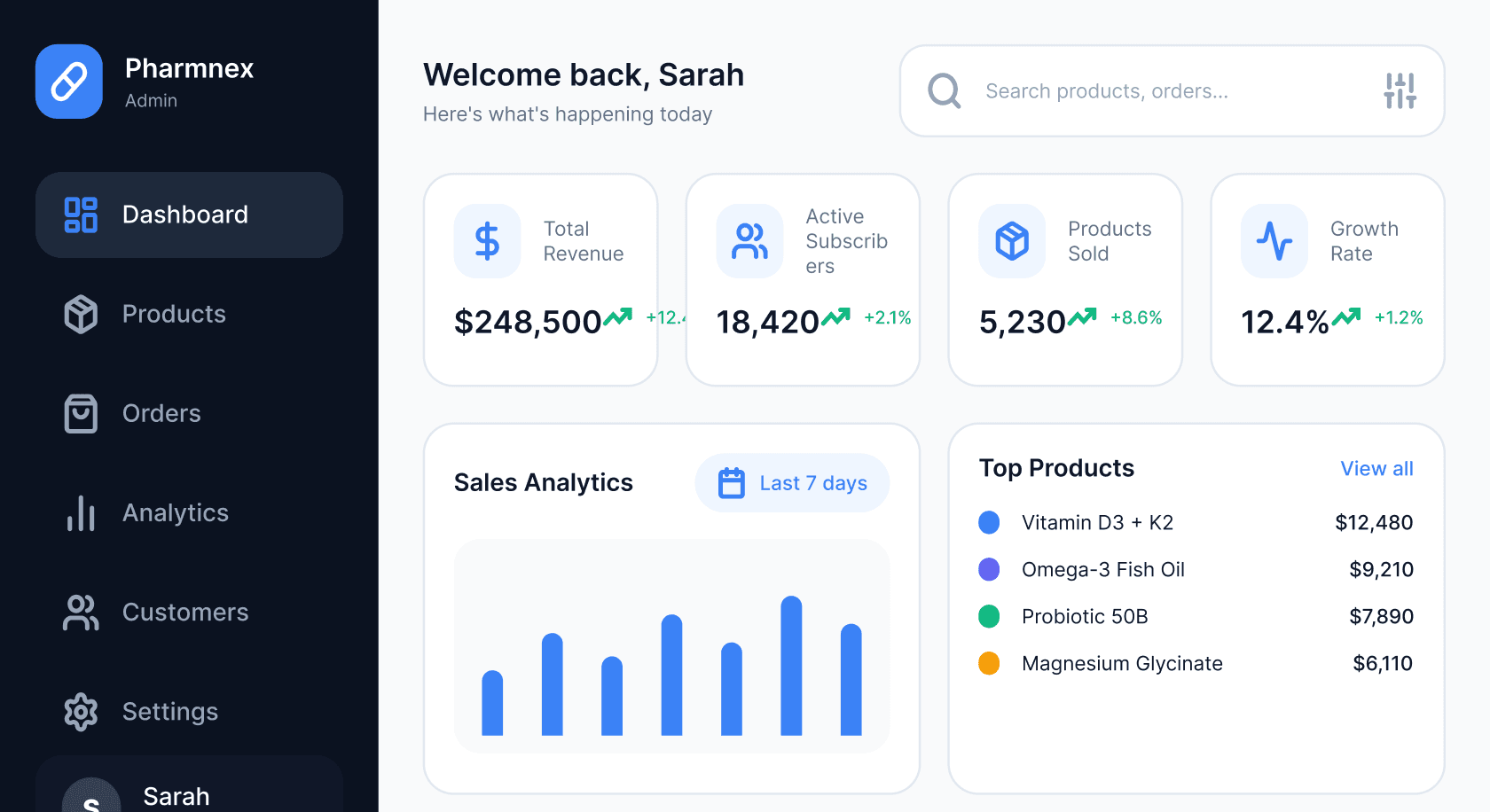Click the $12,480 revenue value

[1374, 523]
